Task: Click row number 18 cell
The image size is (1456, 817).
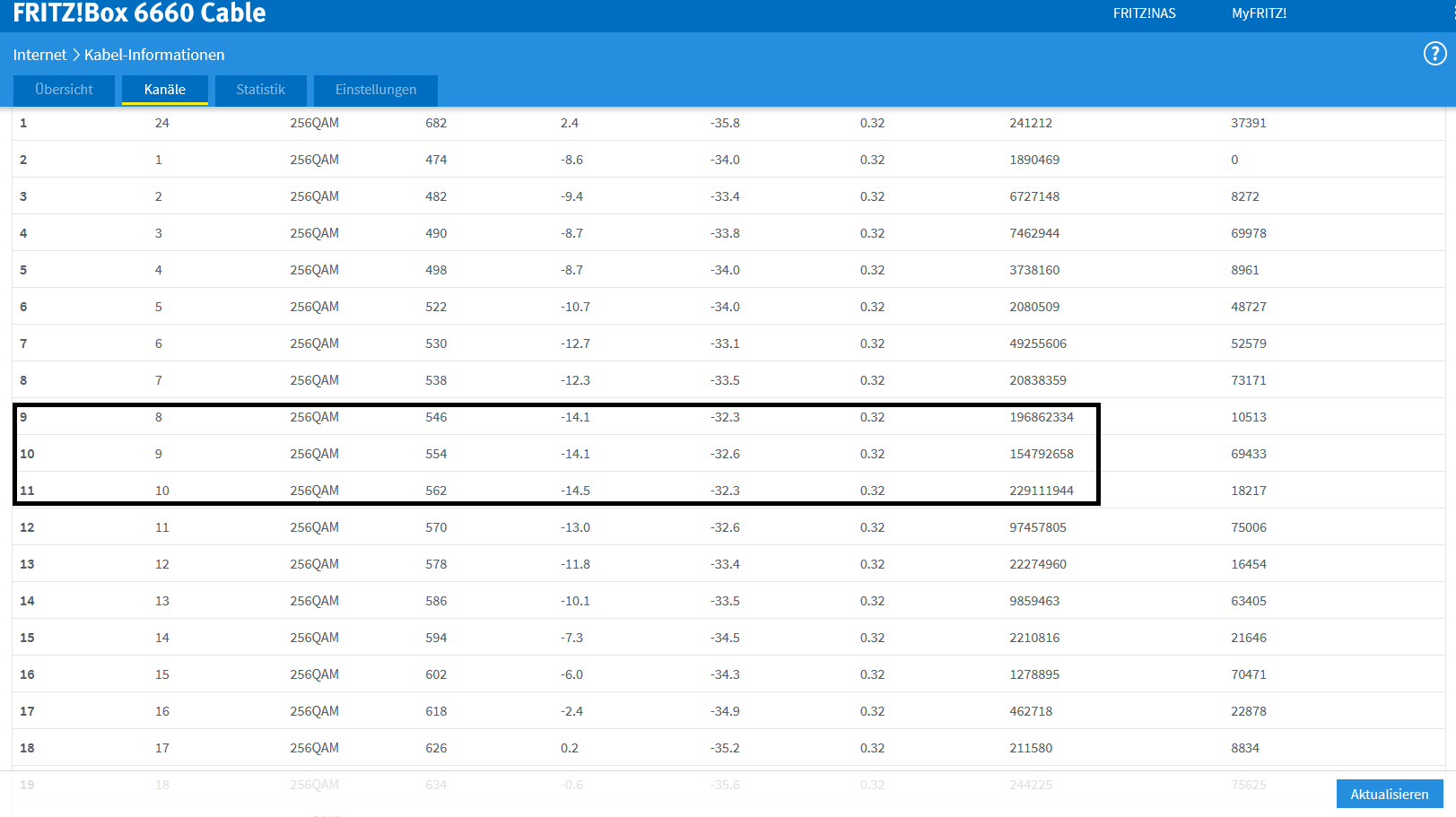Action: click(x=27, y=748)
